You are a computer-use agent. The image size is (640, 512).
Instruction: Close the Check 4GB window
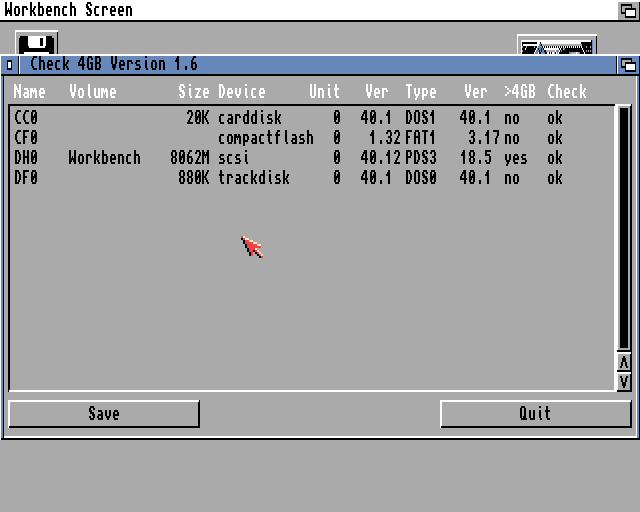(x=10, y=65)
